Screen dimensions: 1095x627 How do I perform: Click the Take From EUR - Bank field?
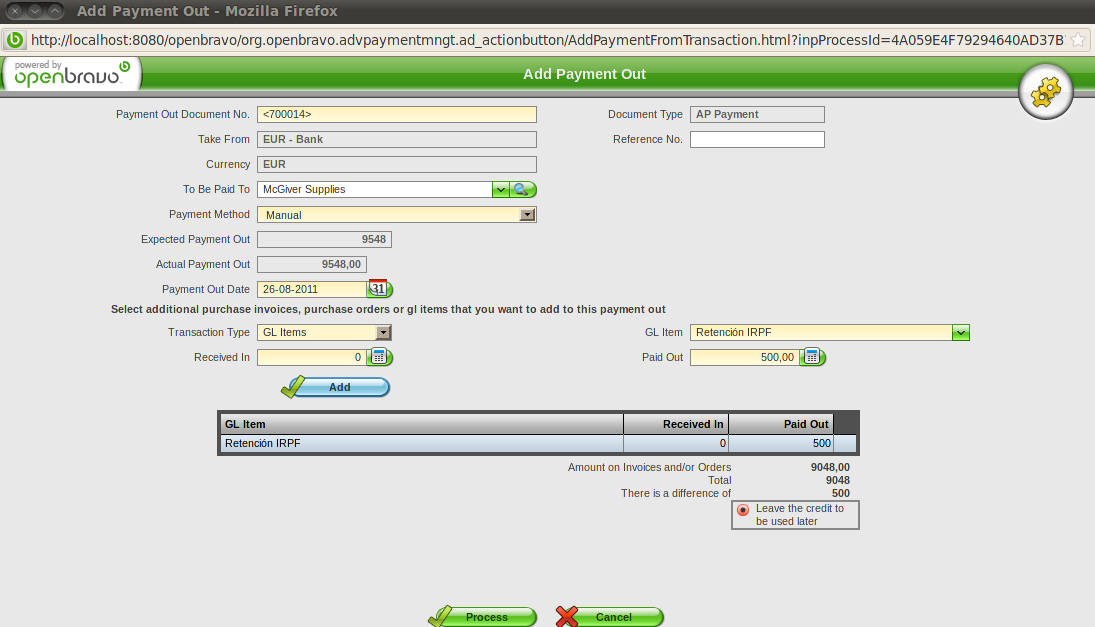coord(397,140)
